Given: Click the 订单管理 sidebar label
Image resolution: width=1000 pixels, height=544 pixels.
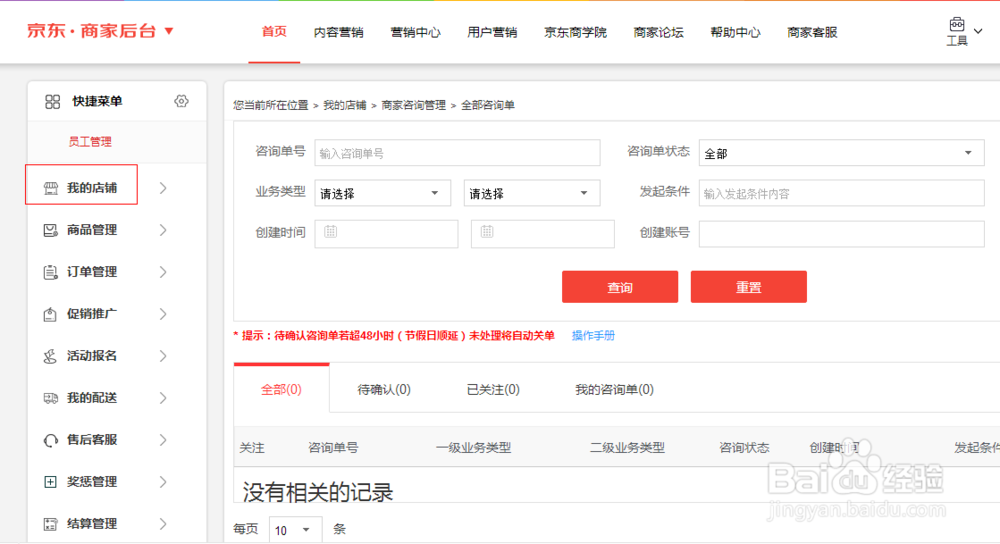Looking at the screenshot, I should coord(92,272).
